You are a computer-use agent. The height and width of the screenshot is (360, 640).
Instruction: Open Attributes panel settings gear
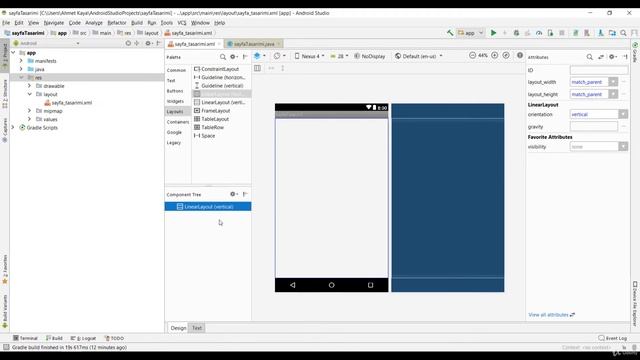(x=613, y=57)
